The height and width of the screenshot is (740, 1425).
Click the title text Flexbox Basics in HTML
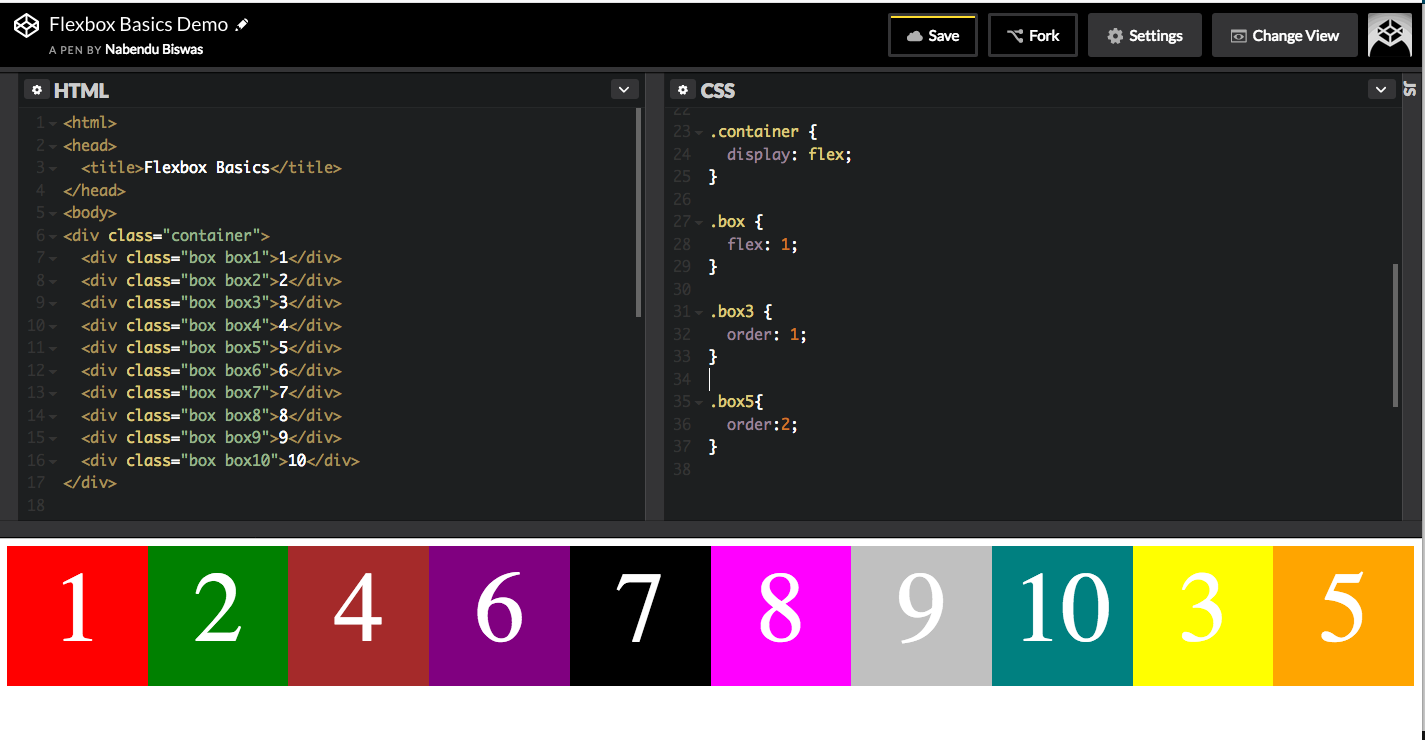click(207, 168)
